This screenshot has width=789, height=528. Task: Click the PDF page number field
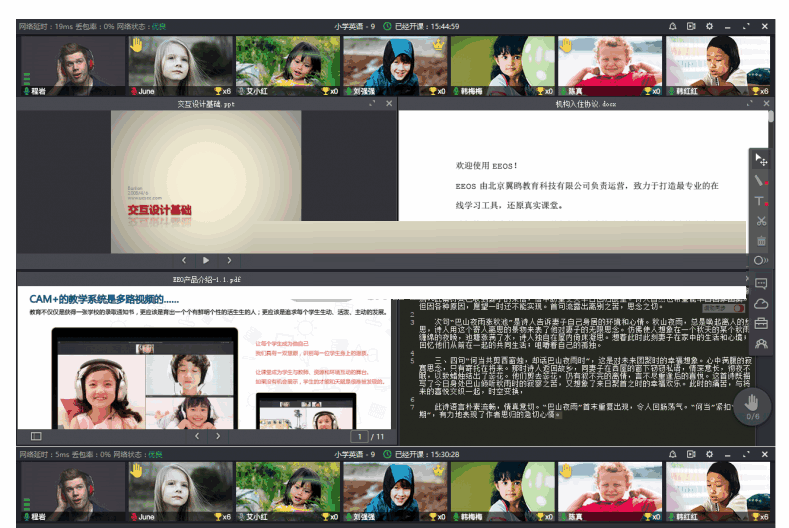pyautogui.click(x=359, y=437)
